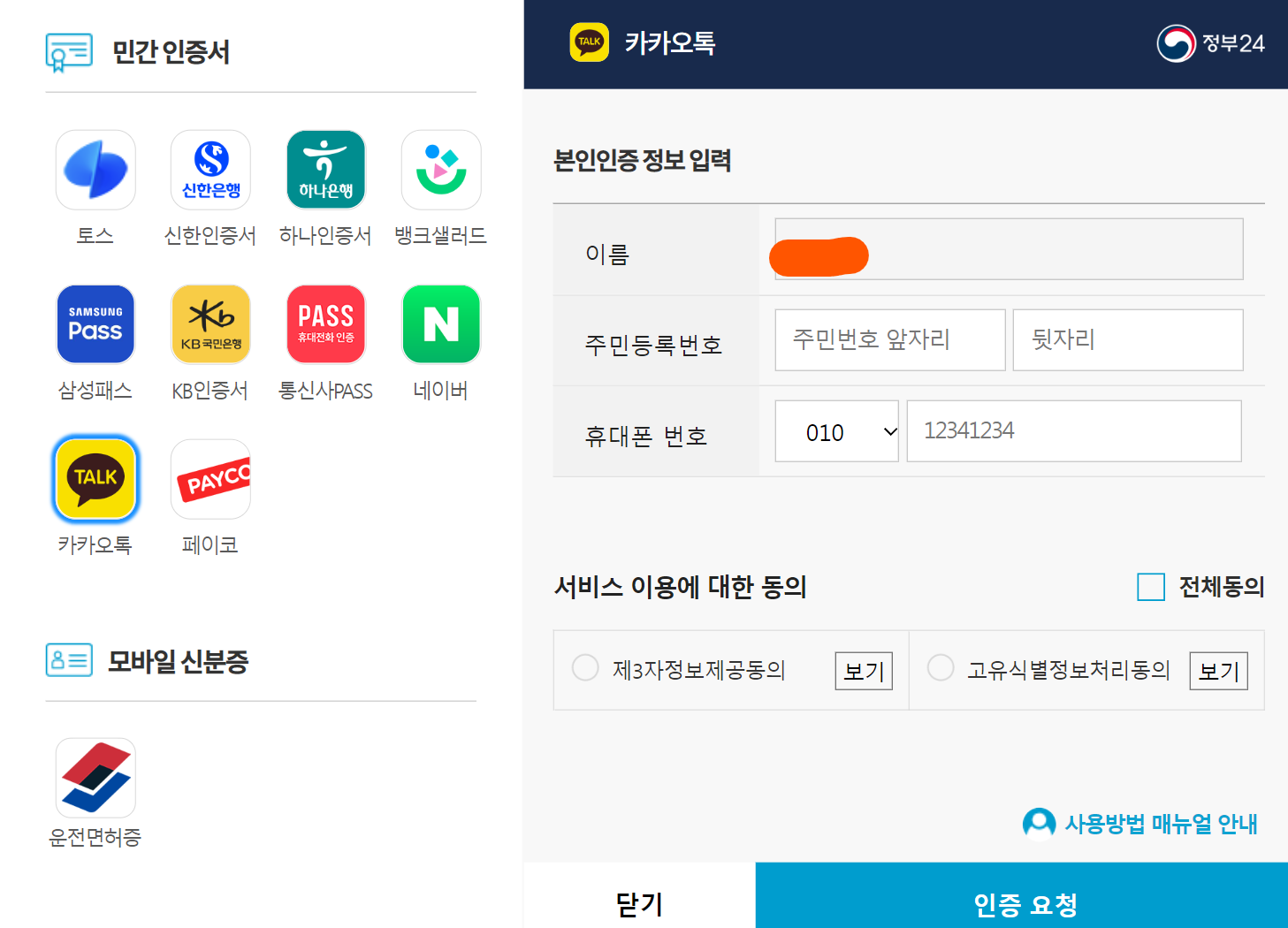The height and width of the screenshot is (928, 1288).
Task: View the 고유식별정보처리동의 terms with 보기
Action: tap(1218, 671)
